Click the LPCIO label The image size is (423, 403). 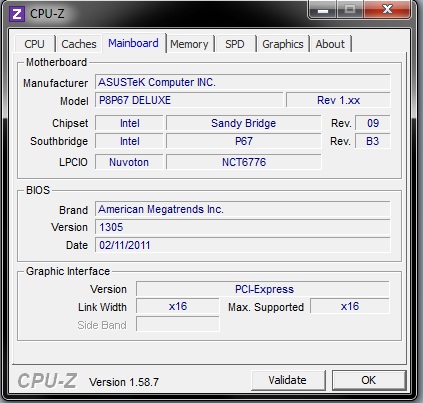coord(73,162)
